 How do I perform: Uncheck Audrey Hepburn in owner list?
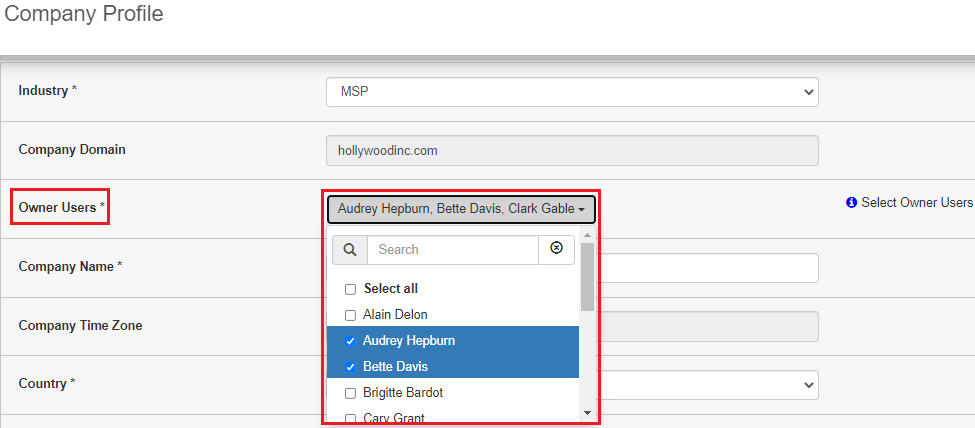tap(350, 341)
